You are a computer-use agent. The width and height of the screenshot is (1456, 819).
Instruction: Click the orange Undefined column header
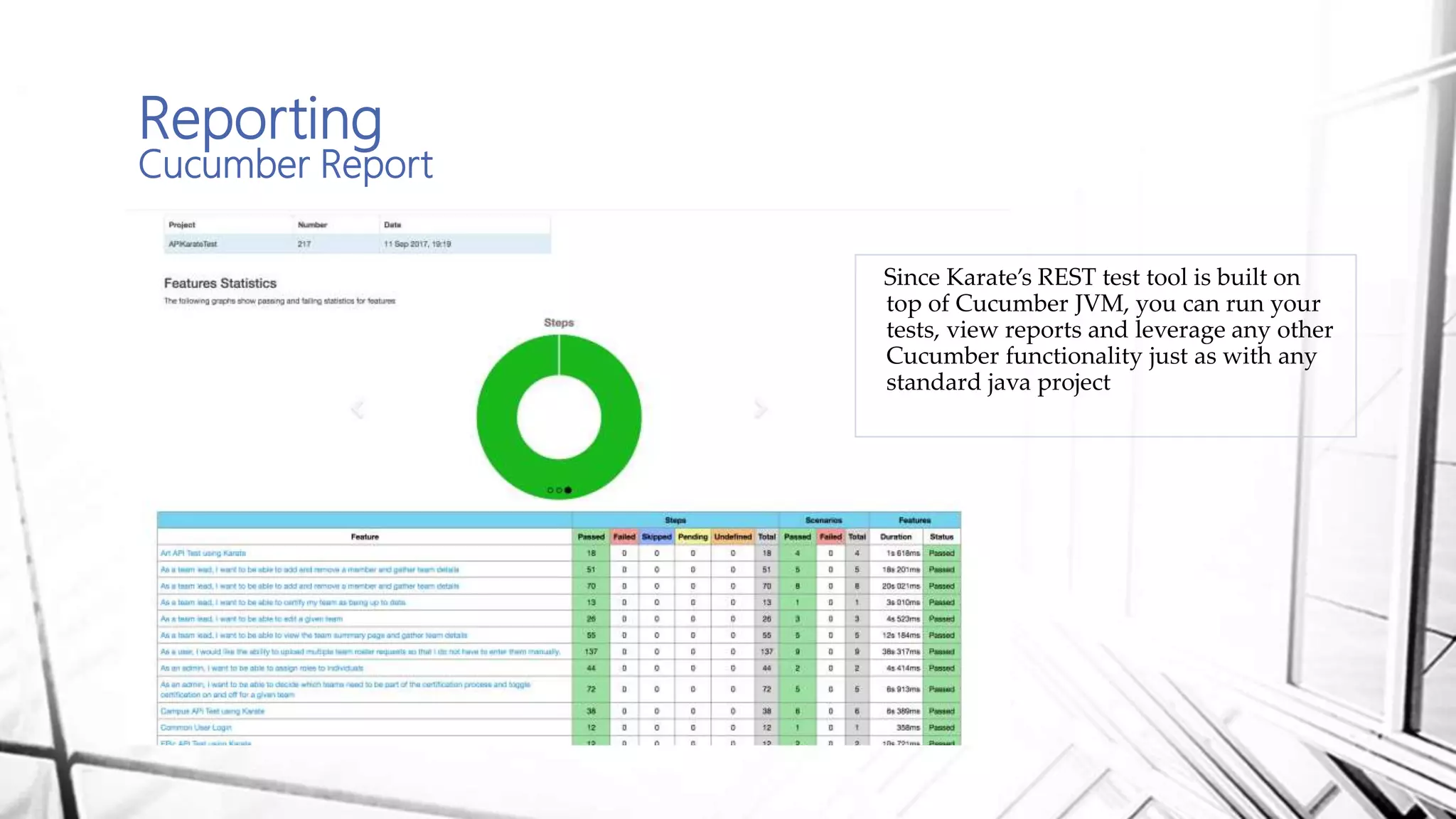(732, 537)
